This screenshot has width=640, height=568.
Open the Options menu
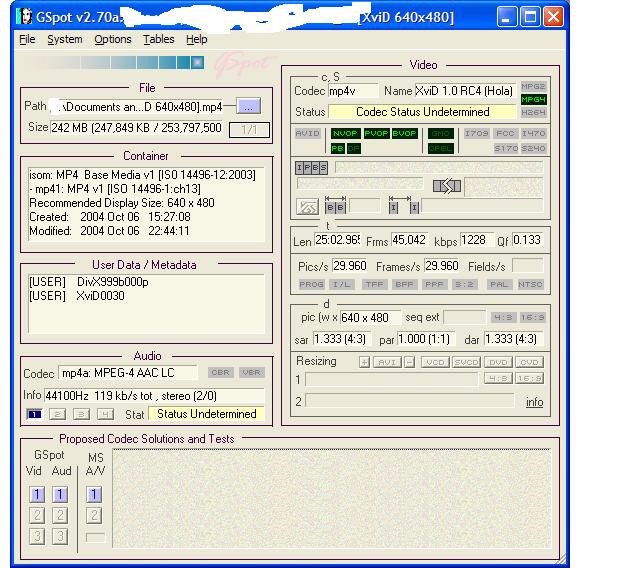(x=113, y=40)
